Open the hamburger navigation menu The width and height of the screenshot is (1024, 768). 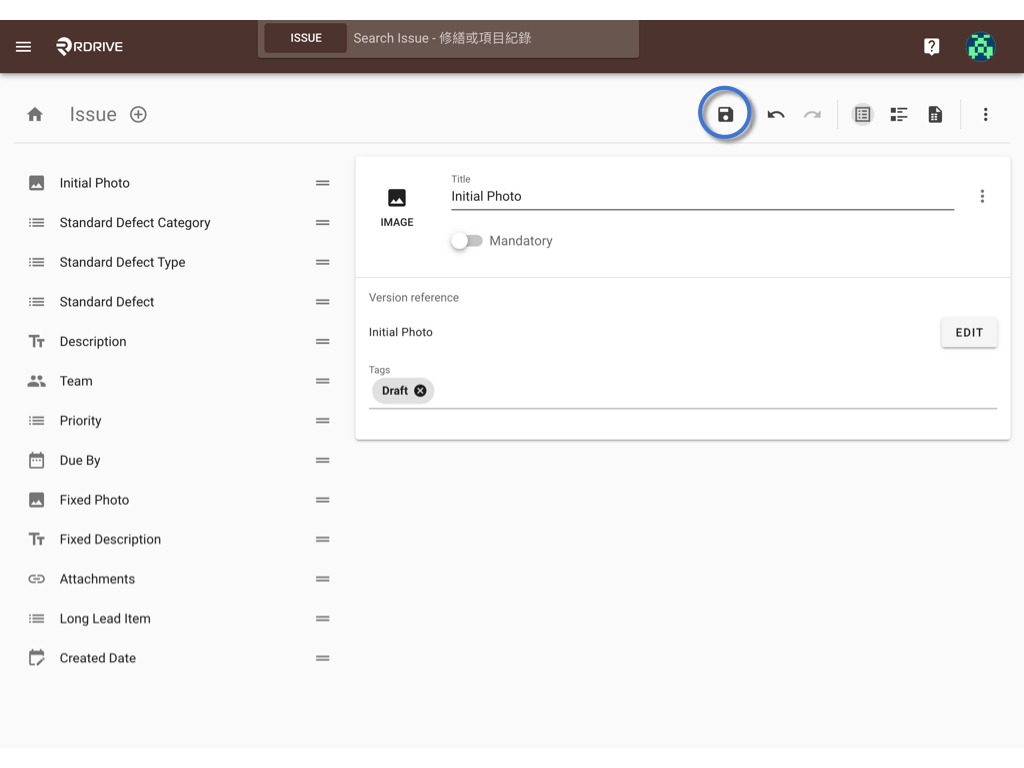pos(24,46)
